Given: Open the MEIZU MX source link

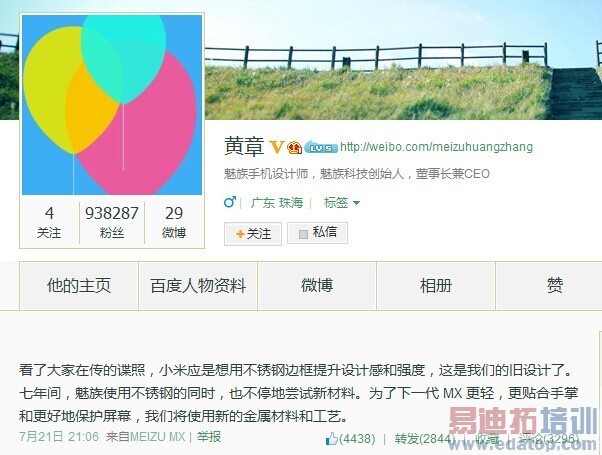Looking at the screenshot, I should (x=158, y=437).
